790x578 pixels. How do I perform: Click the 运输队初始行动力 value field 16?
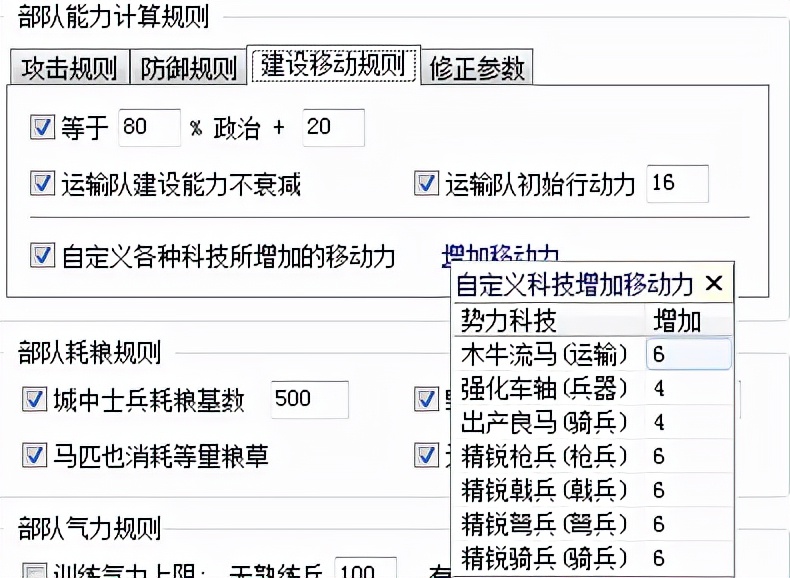(678, 184)
